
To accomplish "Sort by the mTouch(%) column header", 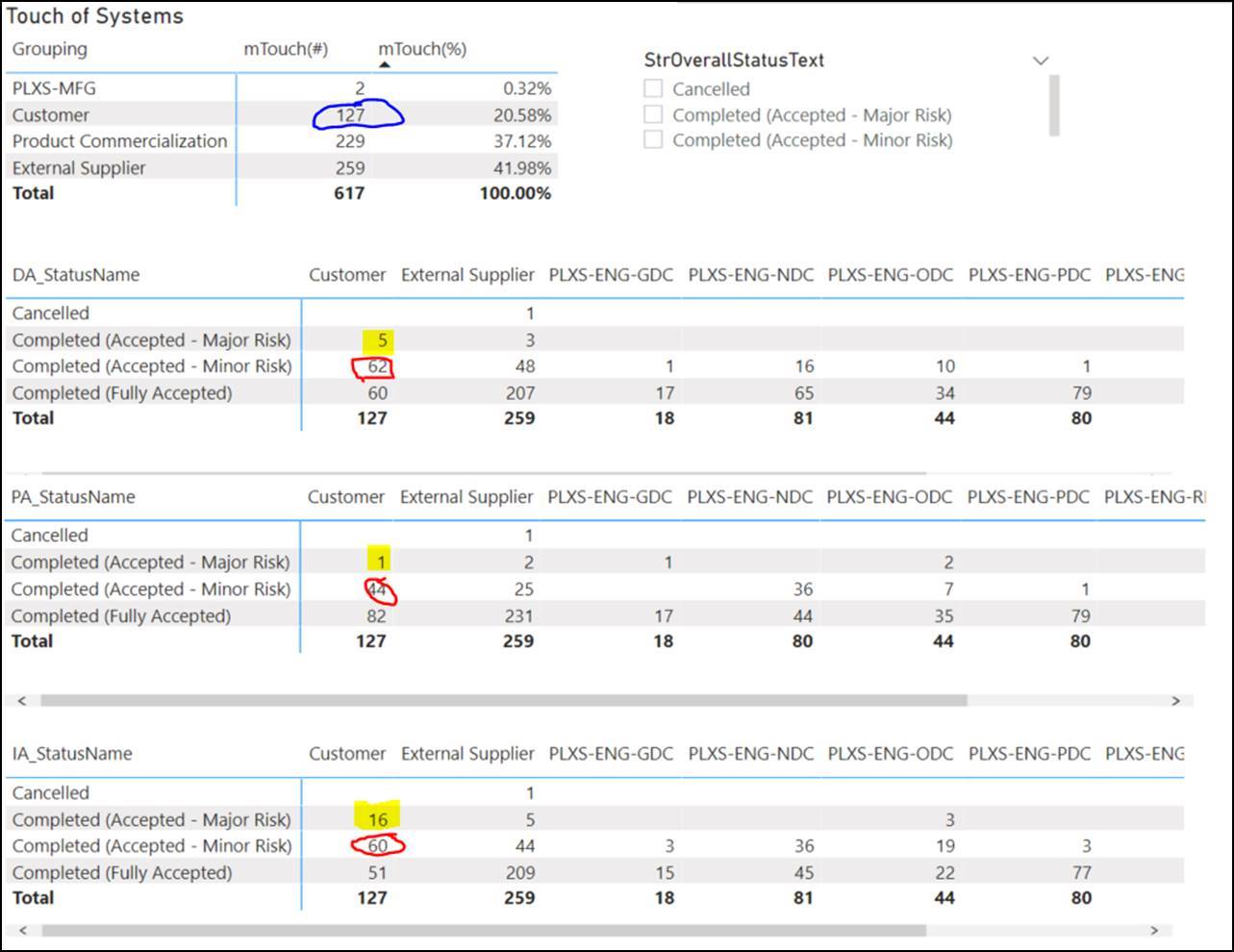I will tap(422, 49).
